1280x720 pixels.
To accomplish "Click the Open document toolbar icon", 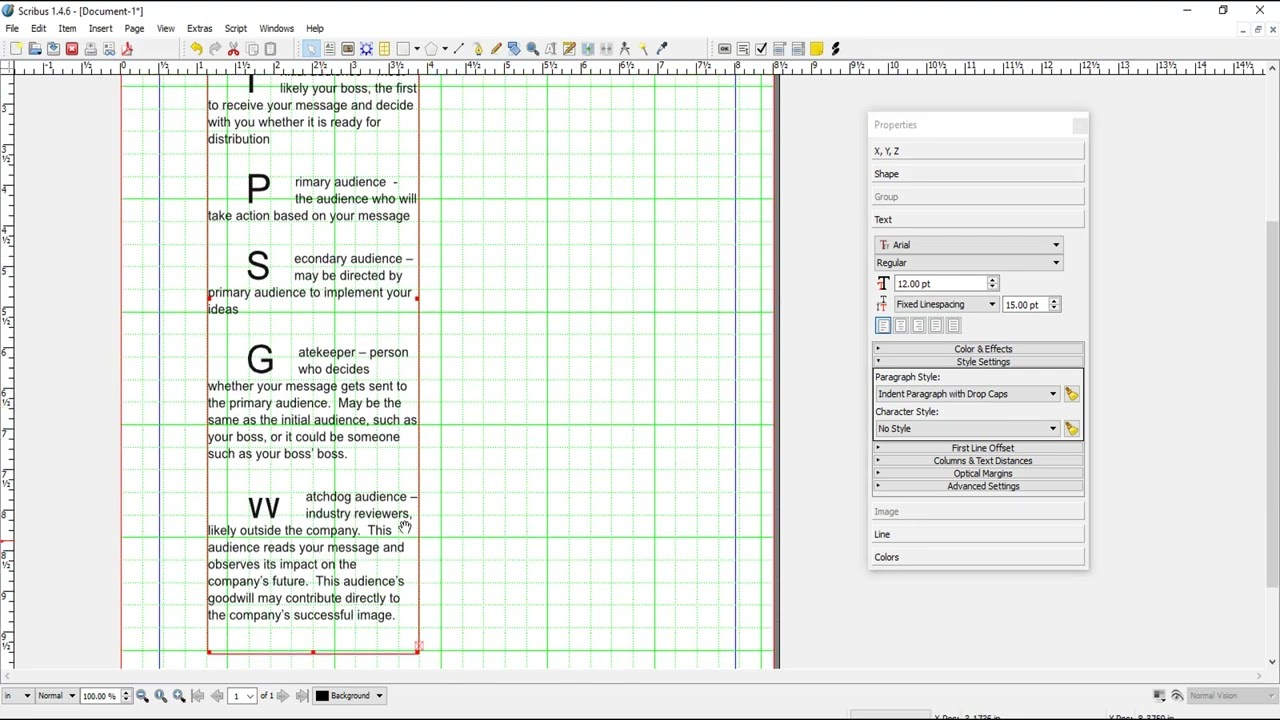I will coord(35,49).
